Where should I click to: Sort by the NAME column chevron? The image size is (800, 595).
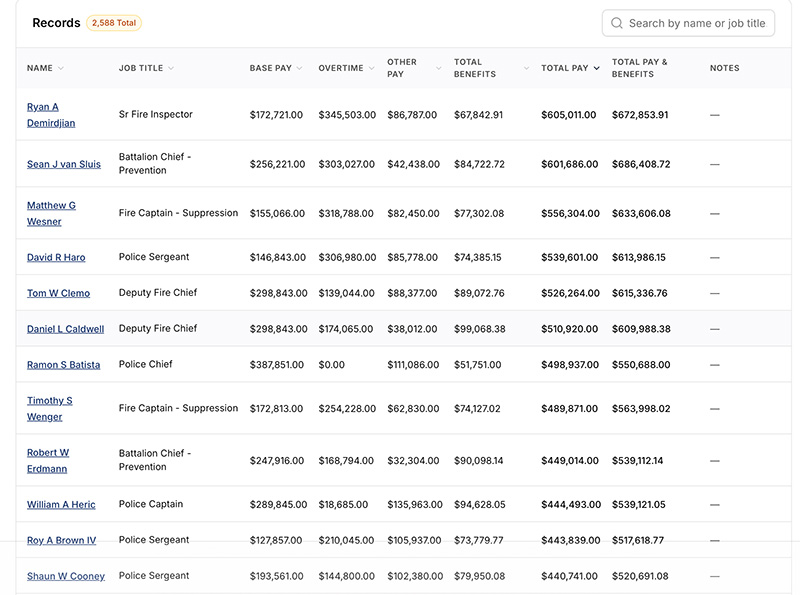point(61,68)
